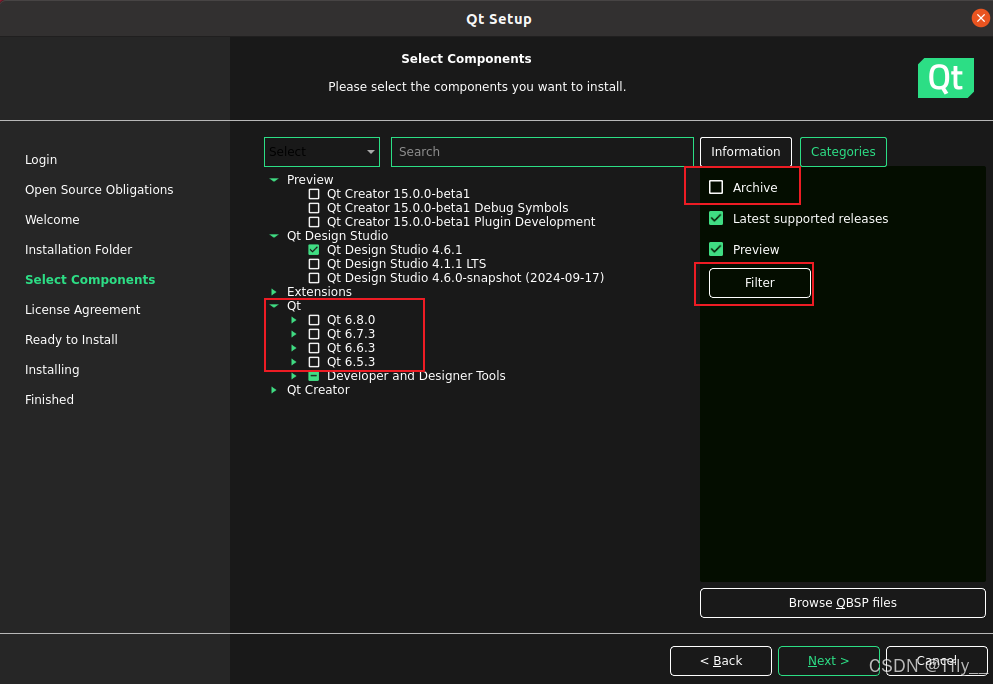The image size is (993, 684).
Task: Check Qt Design Studio 4.1.1 LTS
Action: (x=313, y=263)
